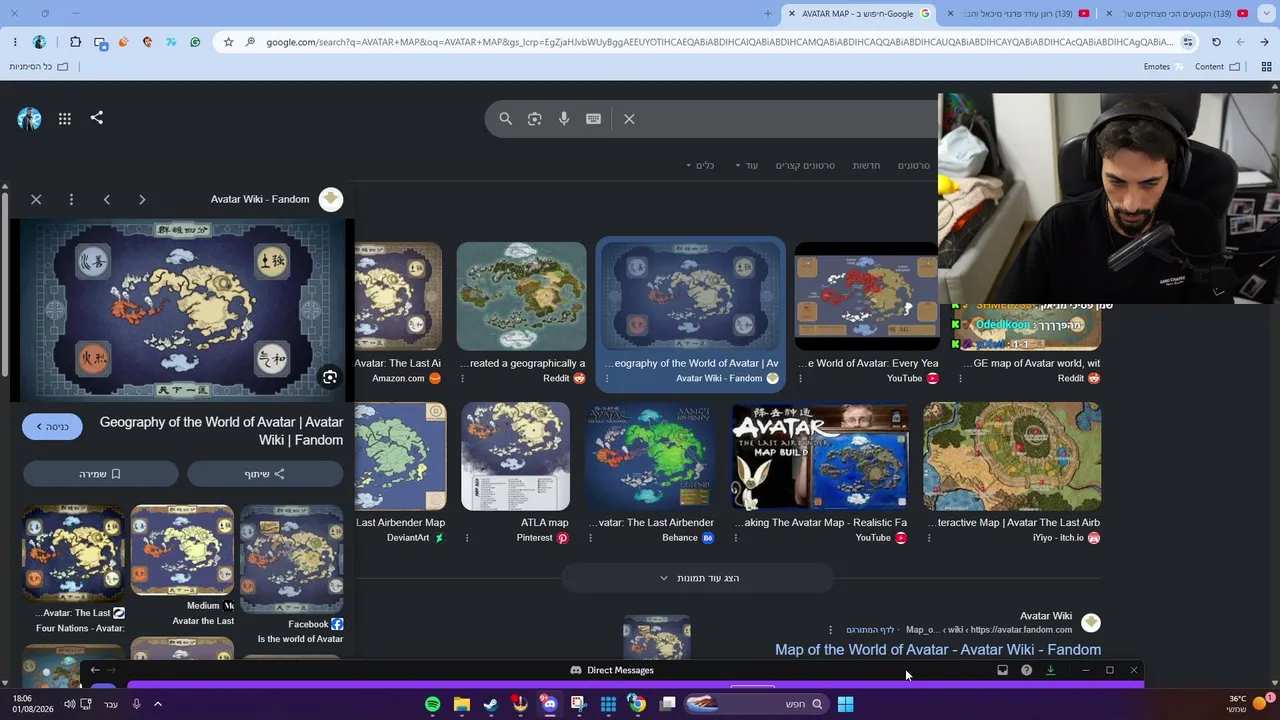Viewport: 1280px width, 720px height.
Task: Open the zoom magnifier in the address bar
Action: 249,42
